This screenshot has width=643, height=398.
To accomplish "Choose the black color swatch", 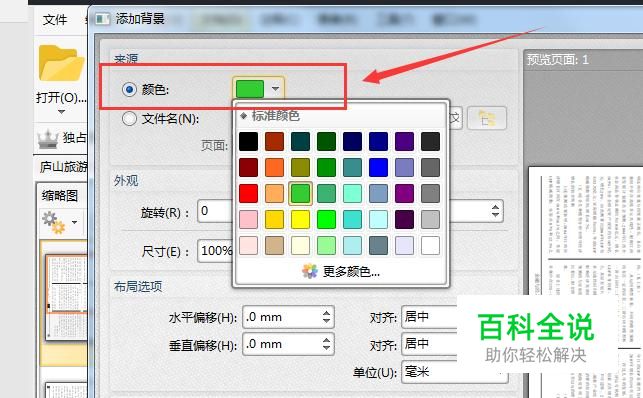I will pos(249,141).
